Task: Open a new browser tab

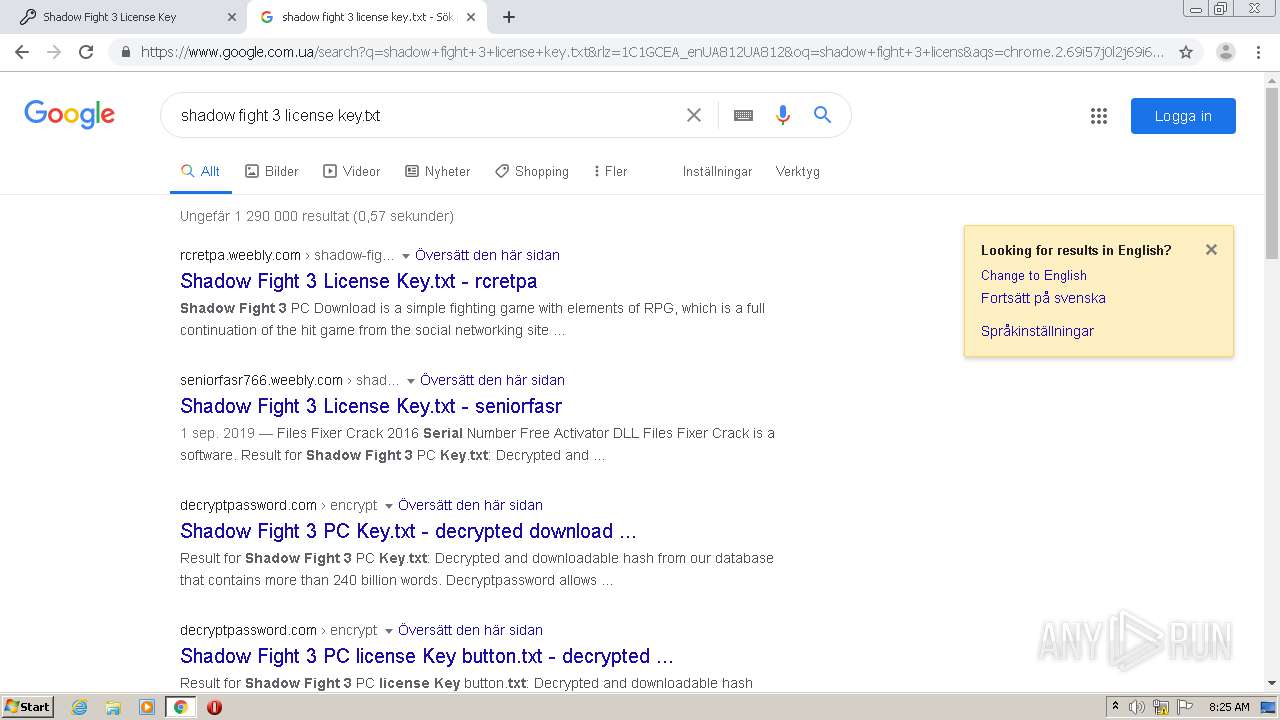Action: pyautogui.click(x=508, y=17)
